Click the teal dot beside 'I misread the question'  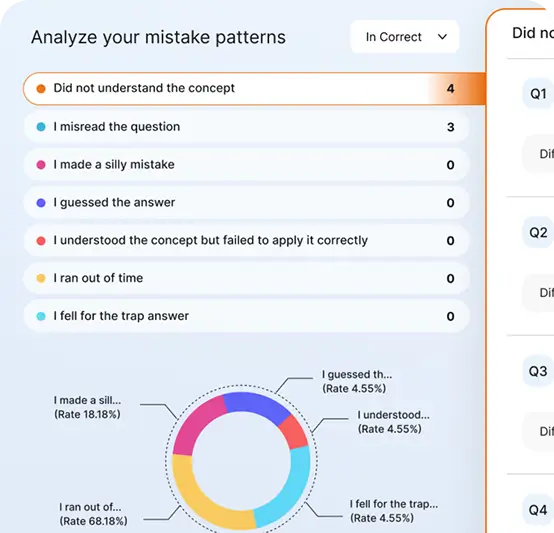click(41, 127)
